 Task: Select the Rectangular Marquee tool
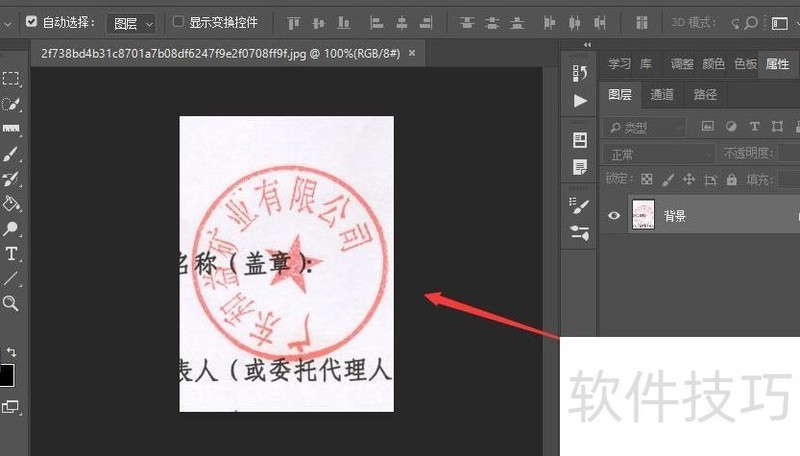tap(11, 79)
